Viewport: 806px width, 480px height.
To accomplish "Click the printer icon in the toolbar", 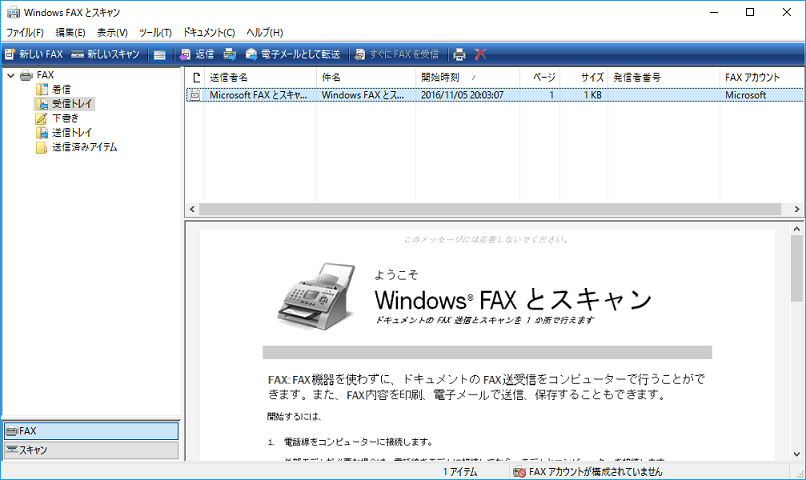I will pyautogui.click(x=459, y=54).
